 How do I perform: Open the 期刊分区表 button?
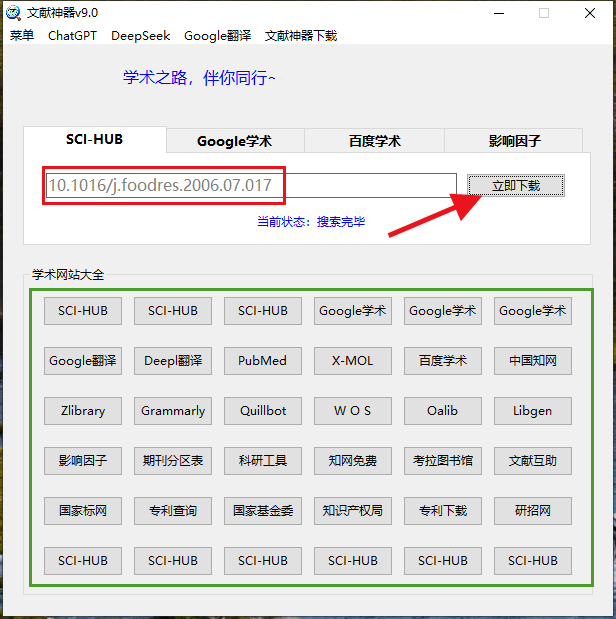pyautogui.click(x=173, y=461)
